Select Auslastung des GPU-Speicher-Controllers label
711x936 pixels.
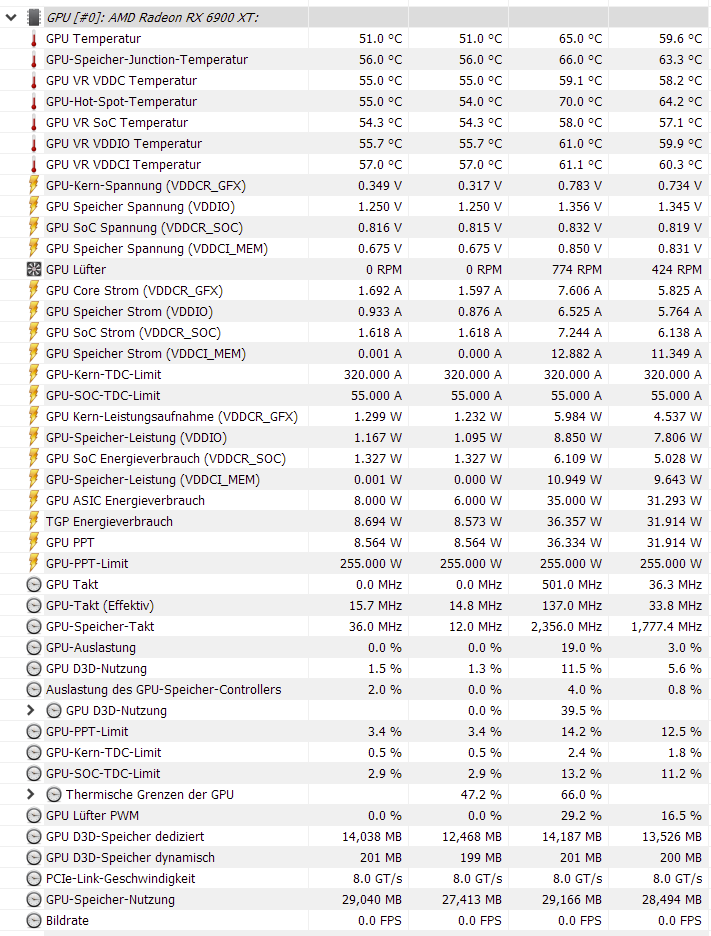(x=164, y=689)
